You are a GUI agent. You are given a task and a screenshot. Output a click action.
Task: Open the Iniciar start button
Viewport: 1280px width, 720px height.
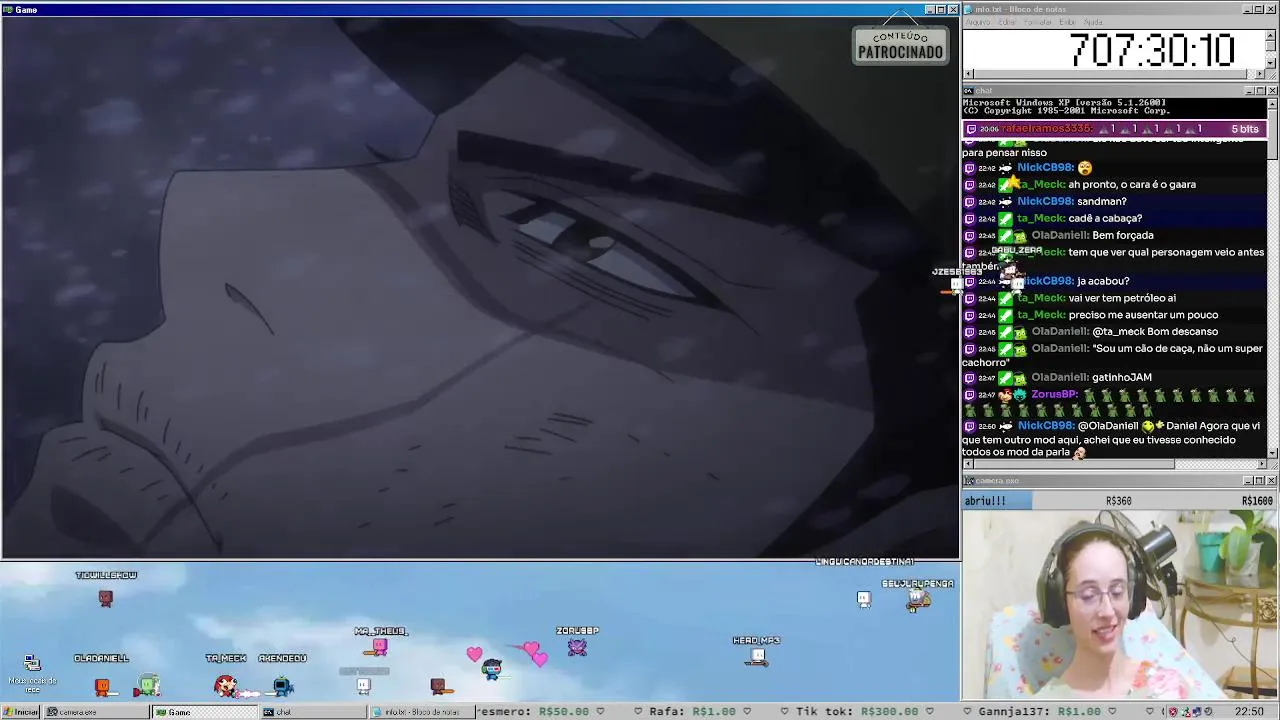[x=20, y=712]
